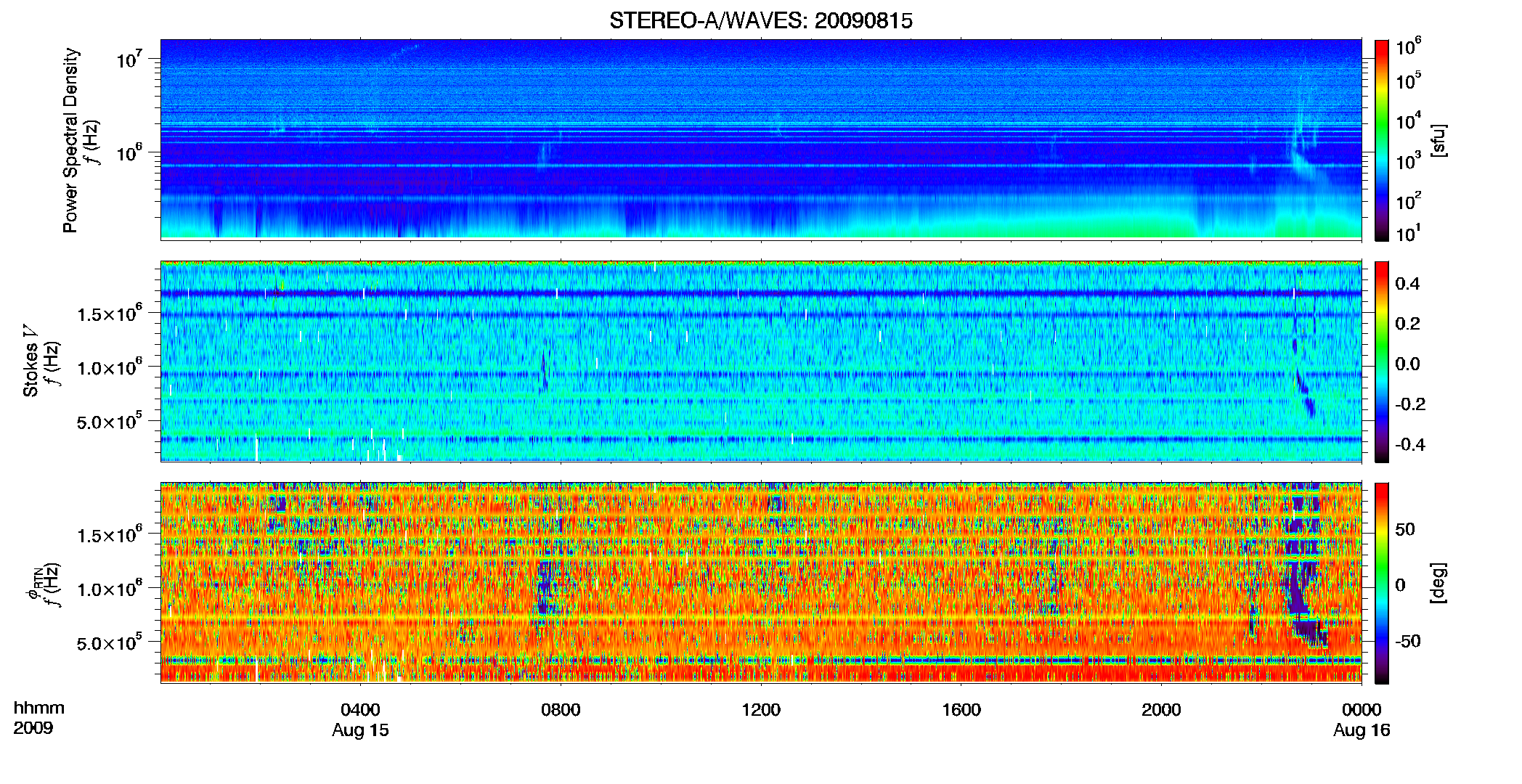Image resolution: width=1522 pixels, height=784 pixels.
Task: Click the -0.2 value on the Stokes color scale
Action: [1410, 404]
